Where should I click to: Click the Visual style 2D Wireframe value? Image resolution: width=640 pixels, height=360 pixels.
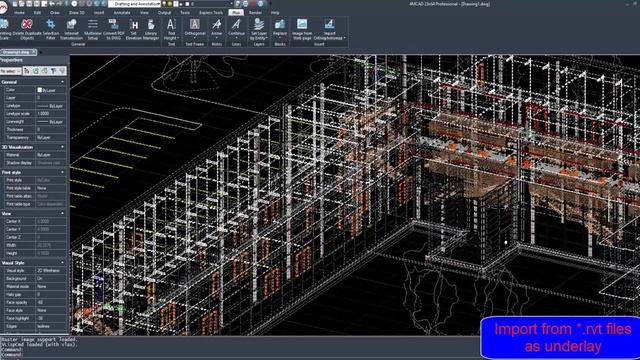[51, 270]
